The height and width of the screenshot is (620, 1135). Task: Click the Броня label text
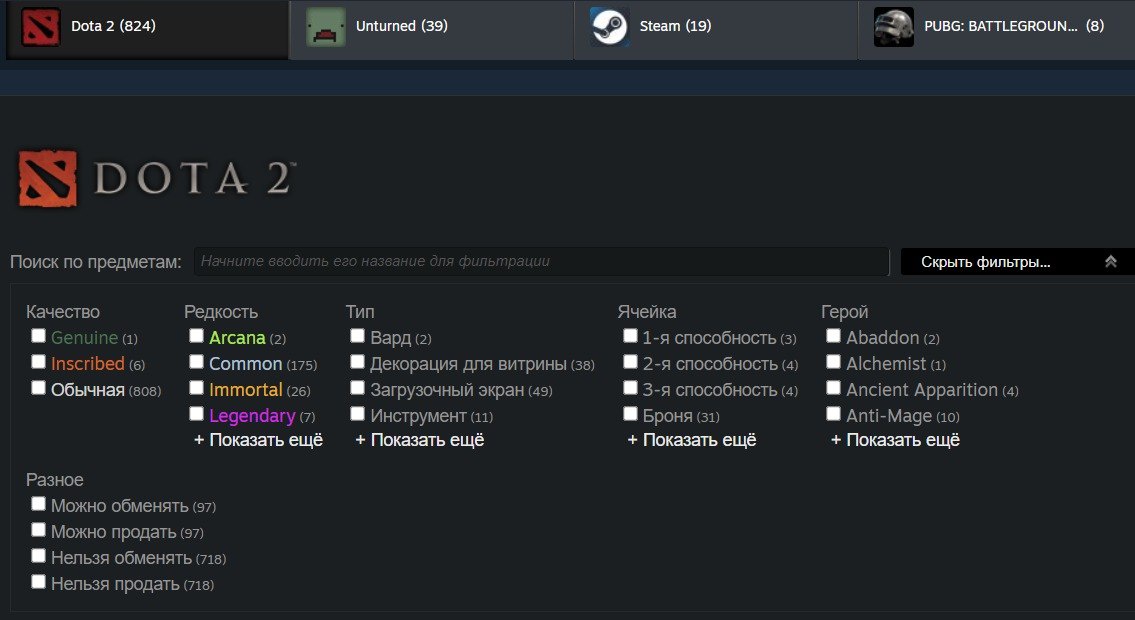667,416
